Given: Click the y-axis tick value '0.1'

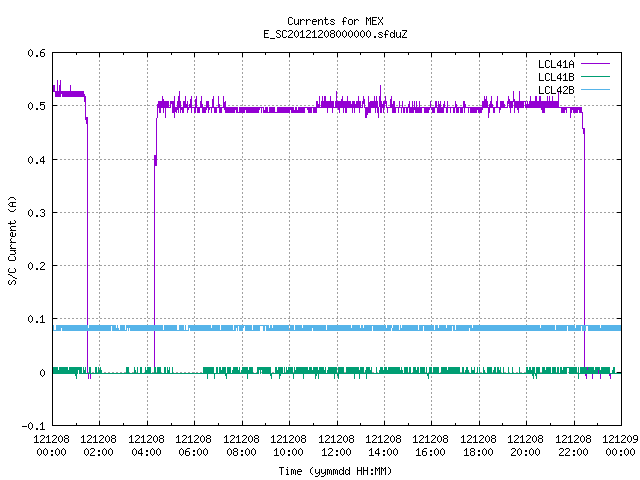Looking at the screenshot, I should pos(36,319).
